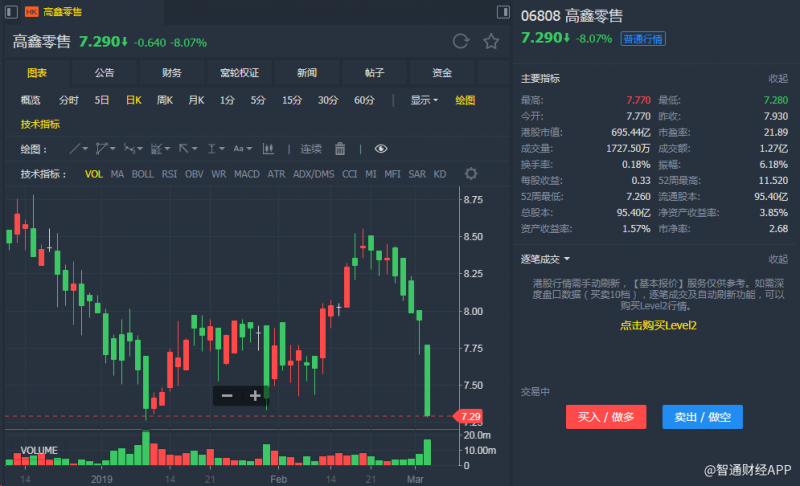The image size is (800, 486).
Task: Enable the OBV indicator
Action: pyautogui.click(x=194, y=174)
